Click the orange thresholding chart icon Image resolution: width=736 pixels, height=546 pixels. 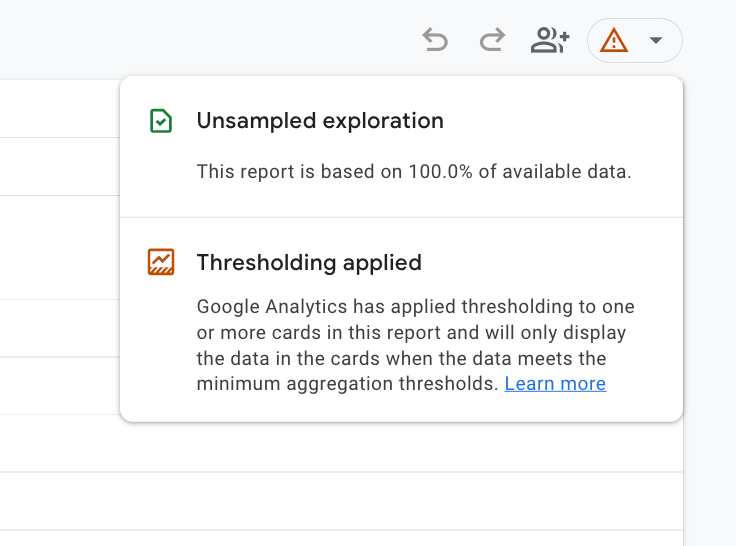(161, 262)
